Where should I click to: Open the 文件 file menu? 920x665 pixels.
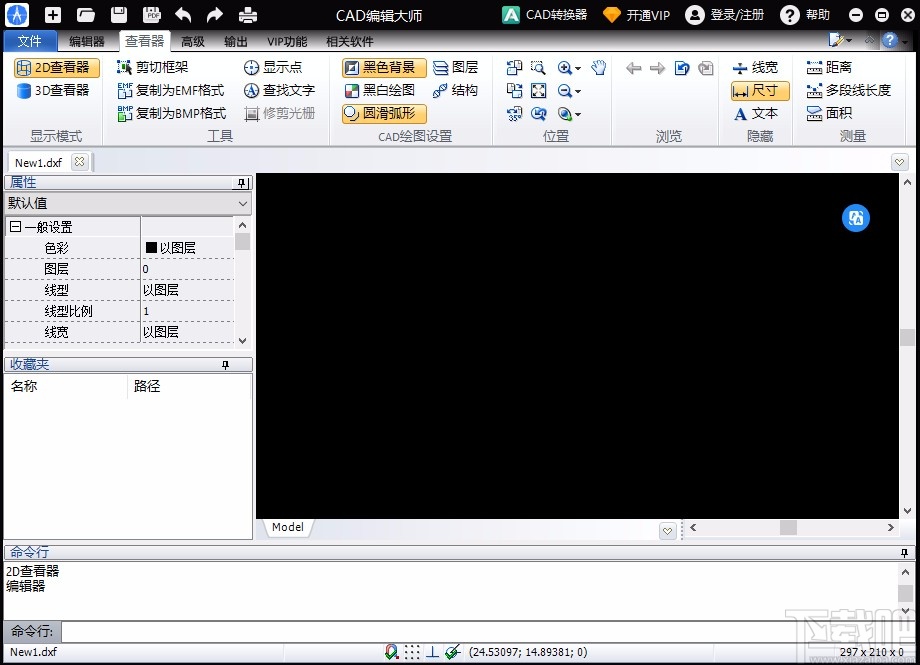(x=30, y=41)
